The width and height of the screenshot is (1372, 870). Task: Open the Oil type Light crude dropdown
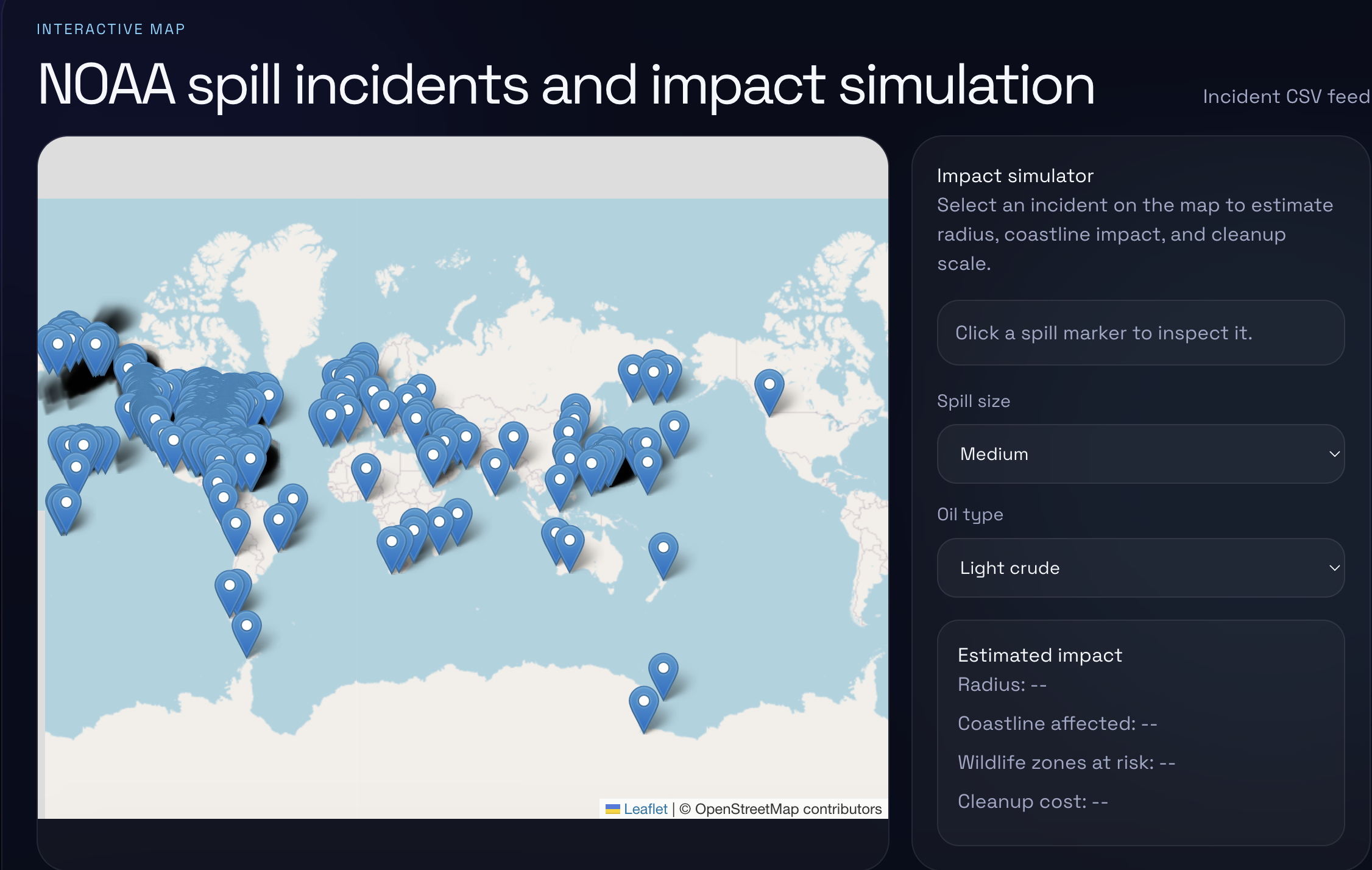[1140, 568]
